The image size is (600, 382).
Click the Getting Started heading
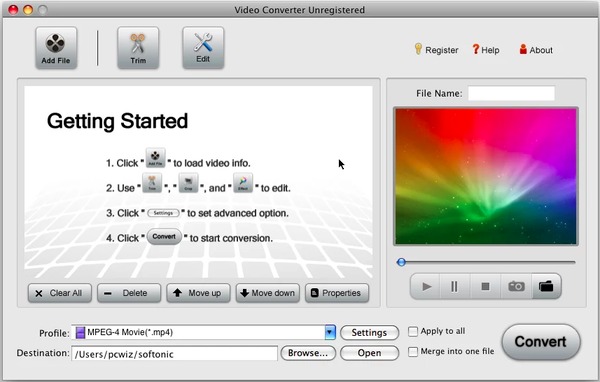(x=117, y=121)
